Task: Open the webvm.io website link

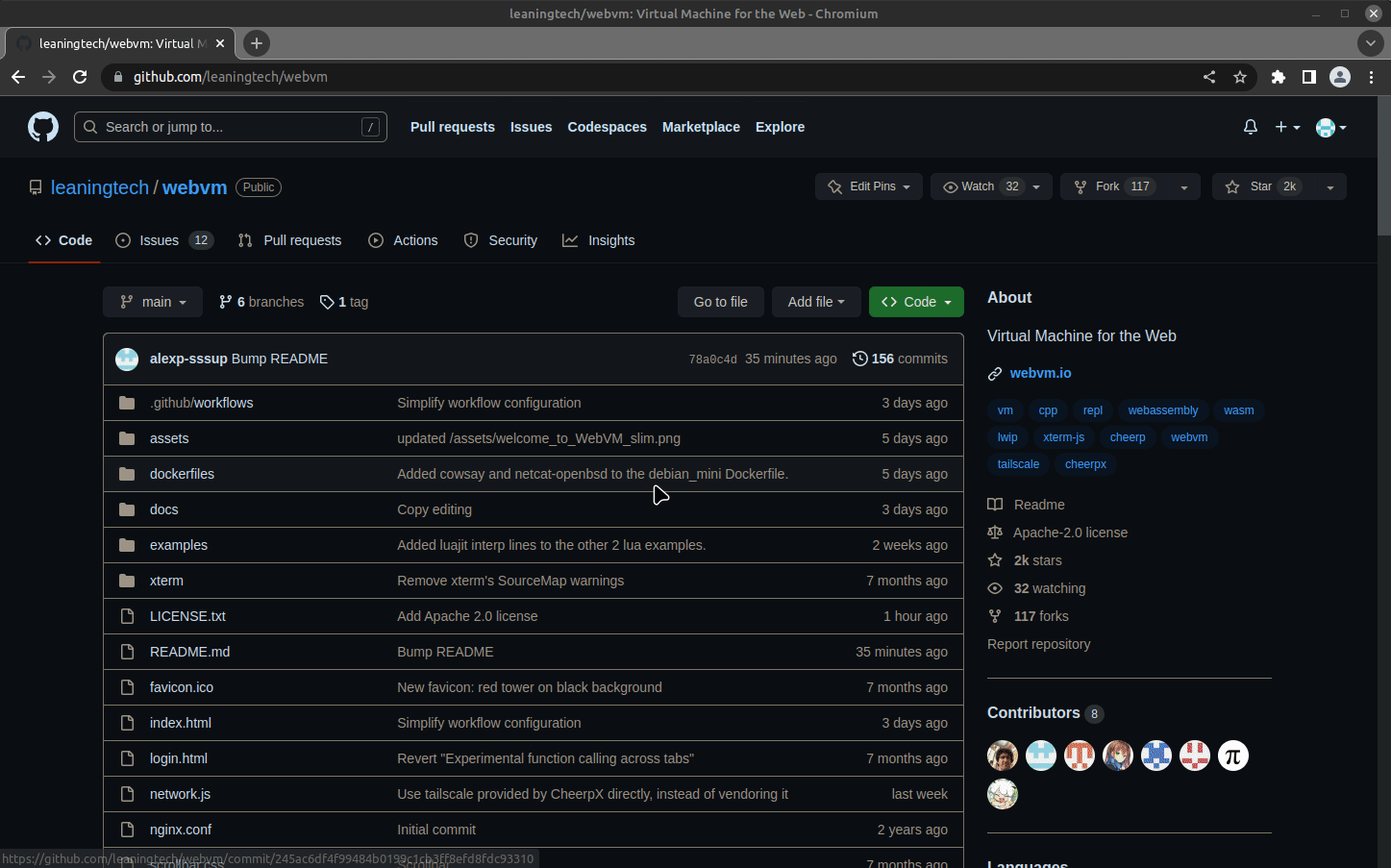Action: 1040,373
